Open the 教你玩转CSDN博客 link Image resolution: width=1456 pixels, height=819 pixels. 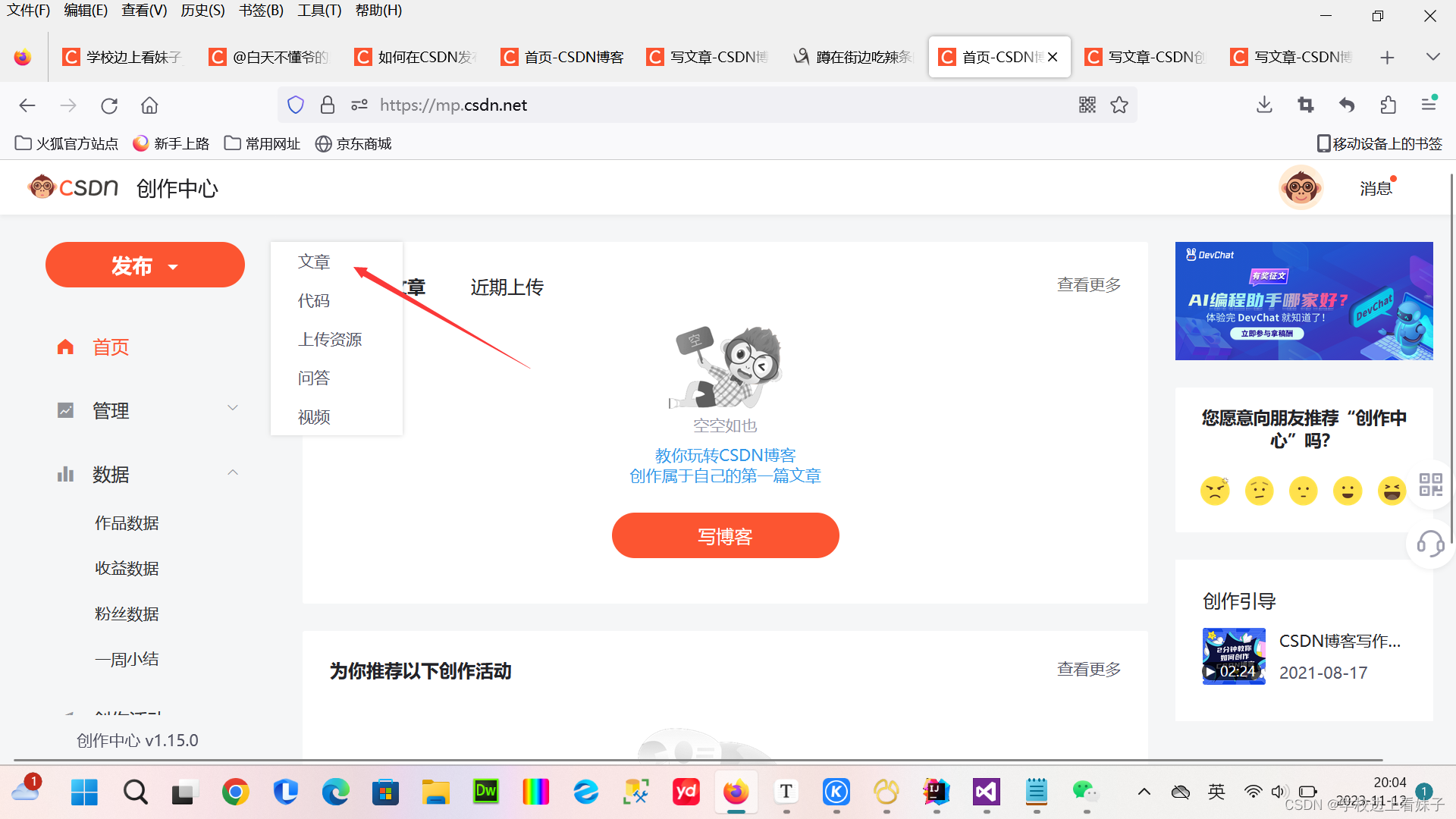point(725,455)
